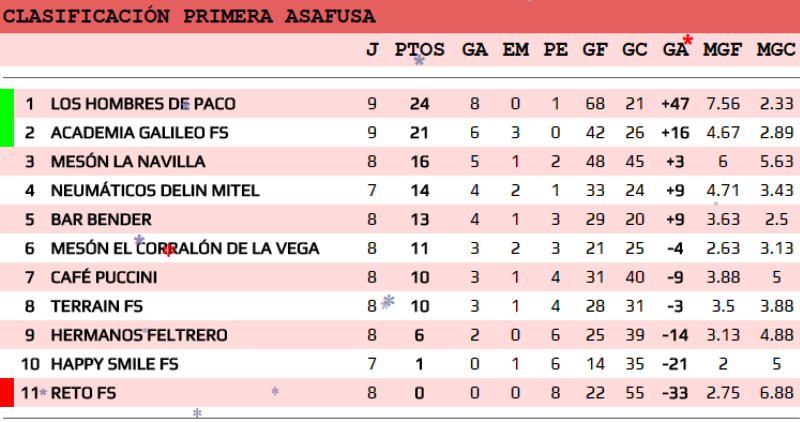Open MESÓN LA NAVILLA team entry
This screenshot has width=800, height=422.
point(128,162)
